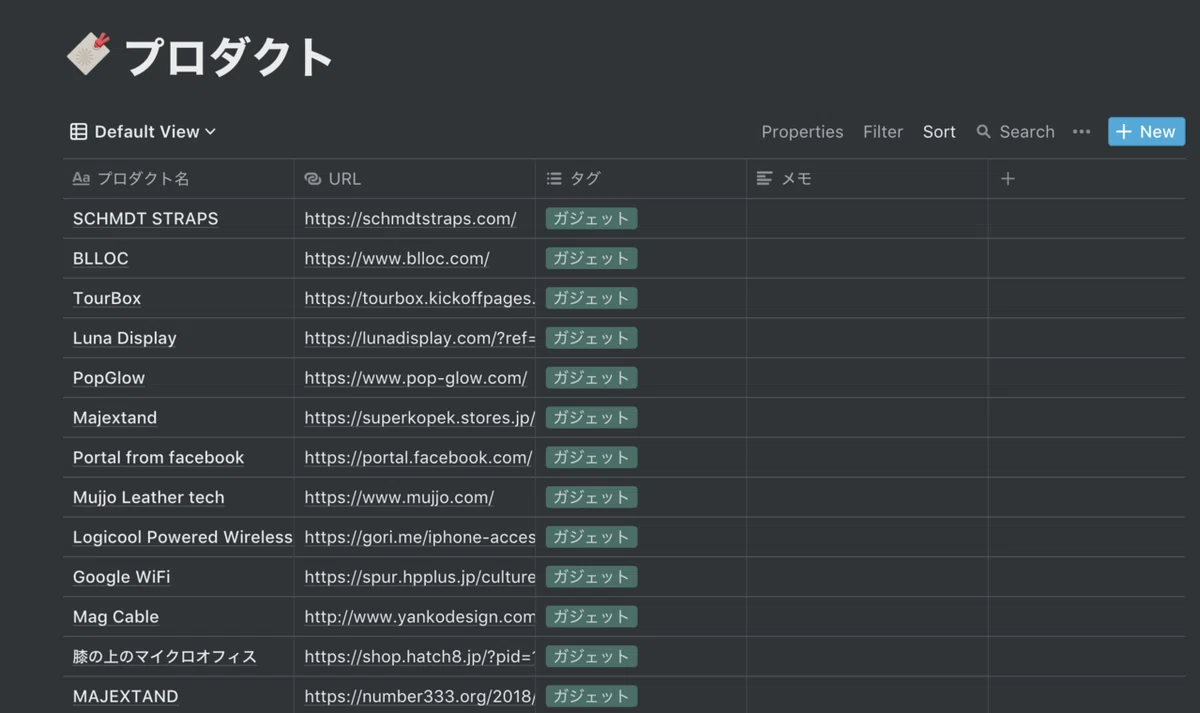Click the ガジェット tag in Google WiFi row
The width and height of the screenshot is (1200, 713).
[591, 578]
